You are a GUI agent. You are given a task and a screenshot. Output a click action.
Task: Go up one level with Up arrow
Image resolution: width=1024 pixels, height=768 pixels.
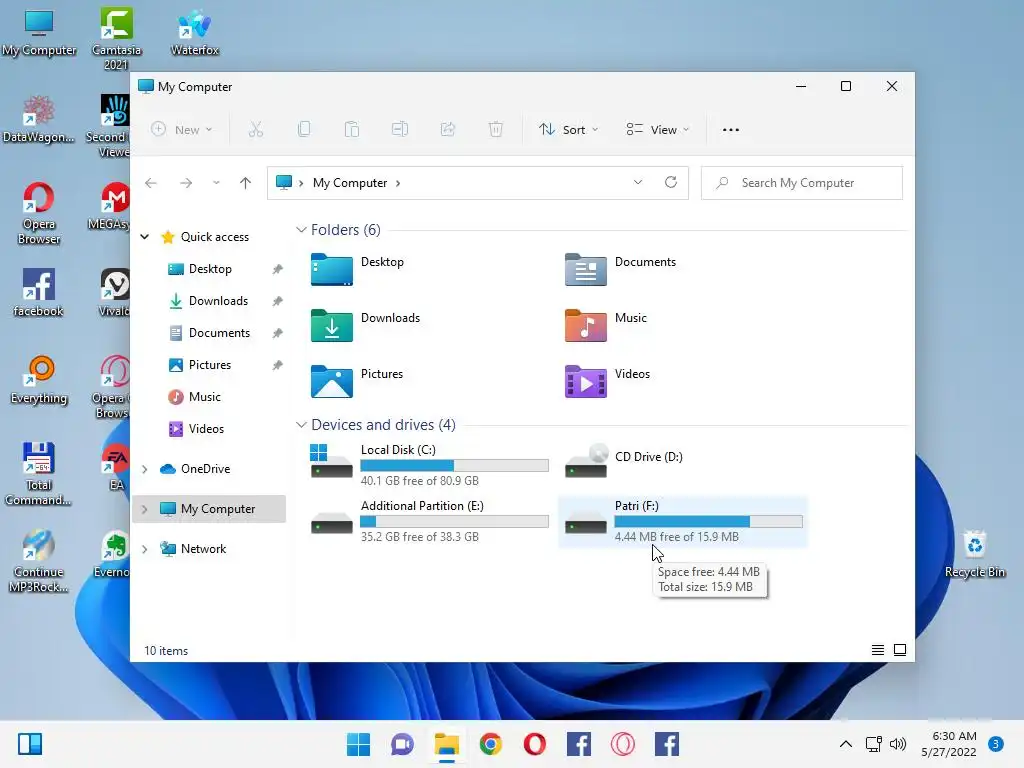point(246,183)
